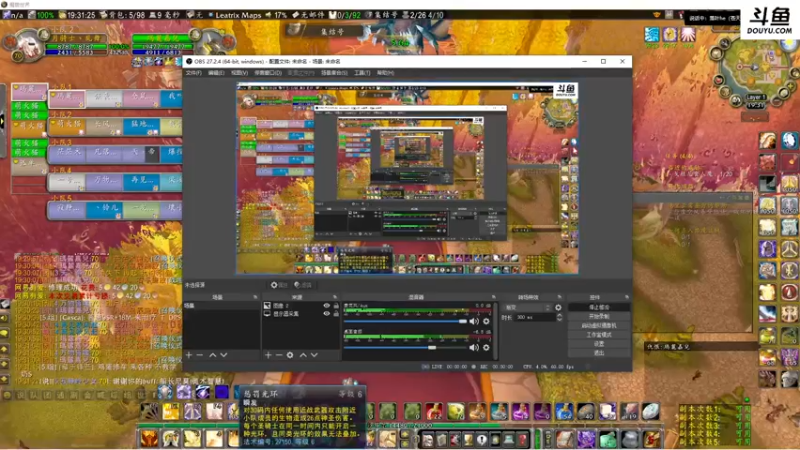Open transition properties gear next to 渐变
The width and height of the screenshot is (800, 450).
point(558,307)
